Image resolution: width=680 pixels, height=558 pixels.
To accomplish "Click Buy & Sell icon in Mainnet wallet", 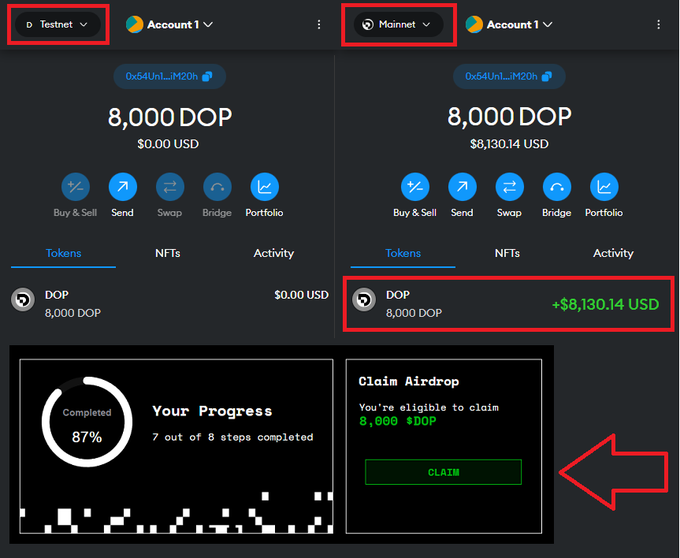I will (415, 187).
